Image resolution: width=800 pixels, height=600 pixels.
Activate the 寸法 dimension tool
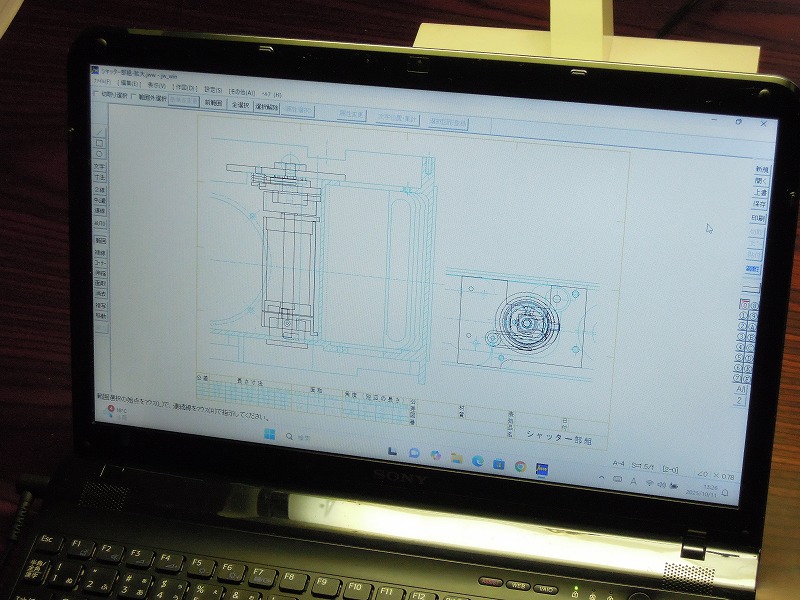(x=100, y=177)
